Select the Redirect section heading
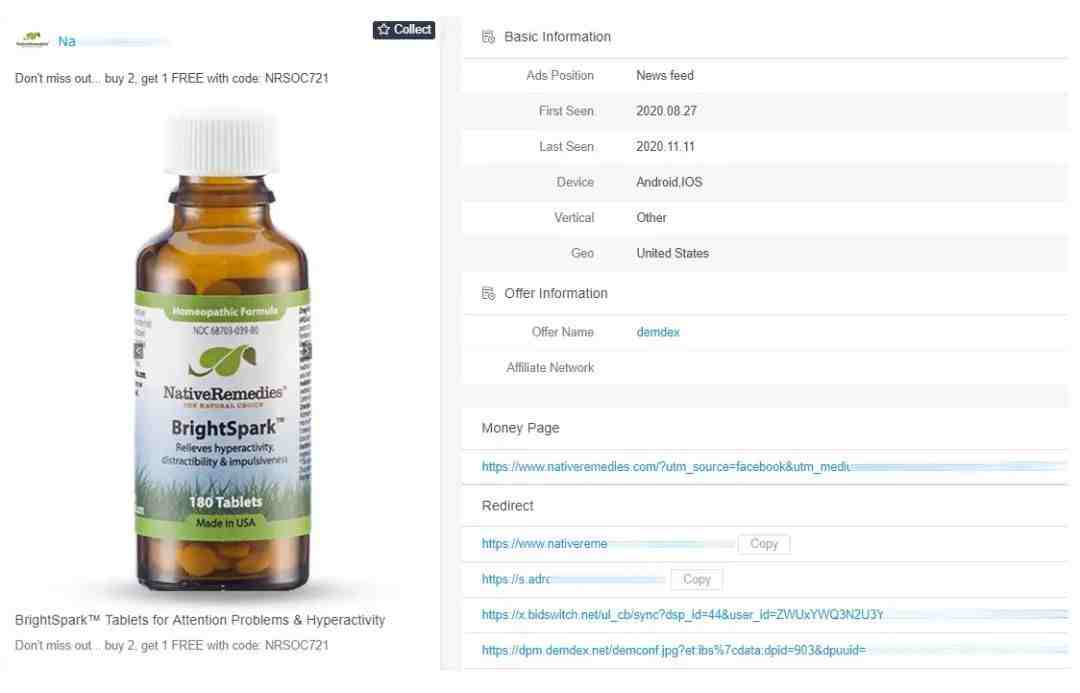The height and width of the screenshot is (693, 1080). tap(507, 506)
